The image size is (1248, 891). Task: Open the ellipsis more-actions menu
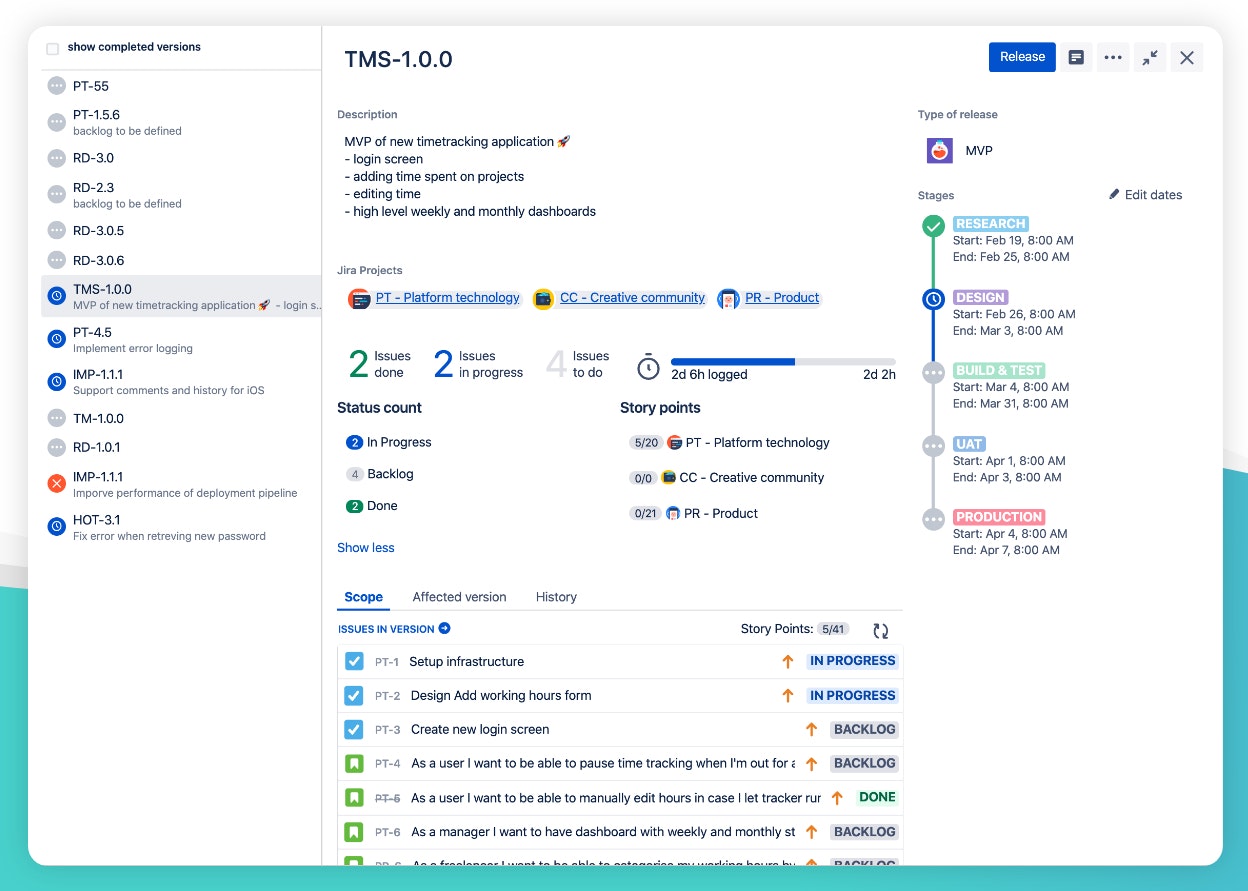pos(1112,57)
